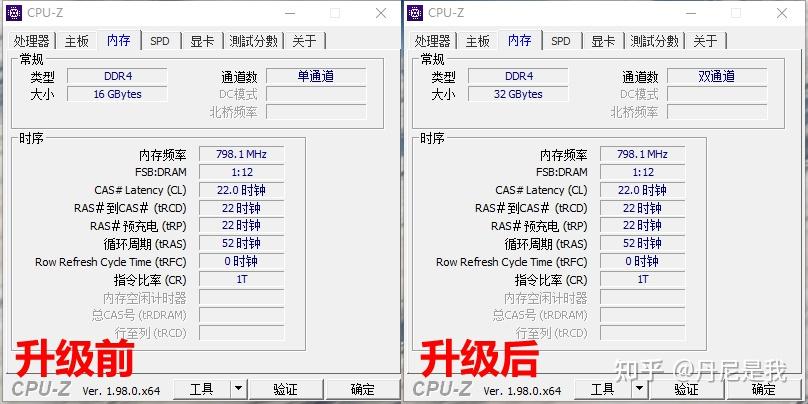Click tRCD 22 时钟 value in right window
Viewport: 808px width, 404px height.
[643, 208]
